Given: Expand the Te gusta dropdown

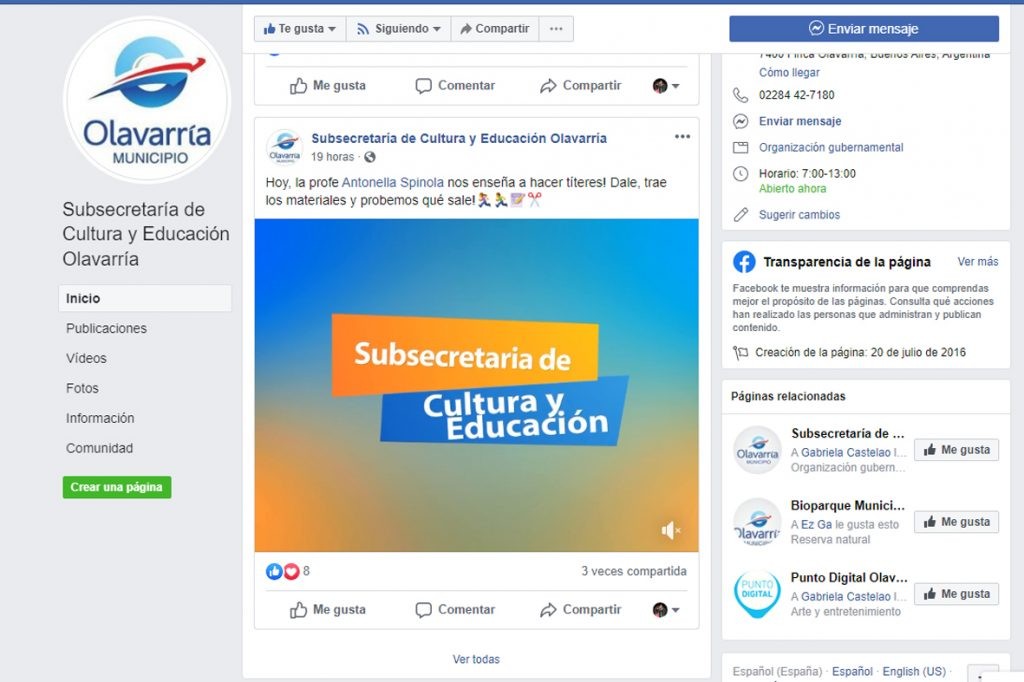Looking at the screenshot, I should coord(300,29).
